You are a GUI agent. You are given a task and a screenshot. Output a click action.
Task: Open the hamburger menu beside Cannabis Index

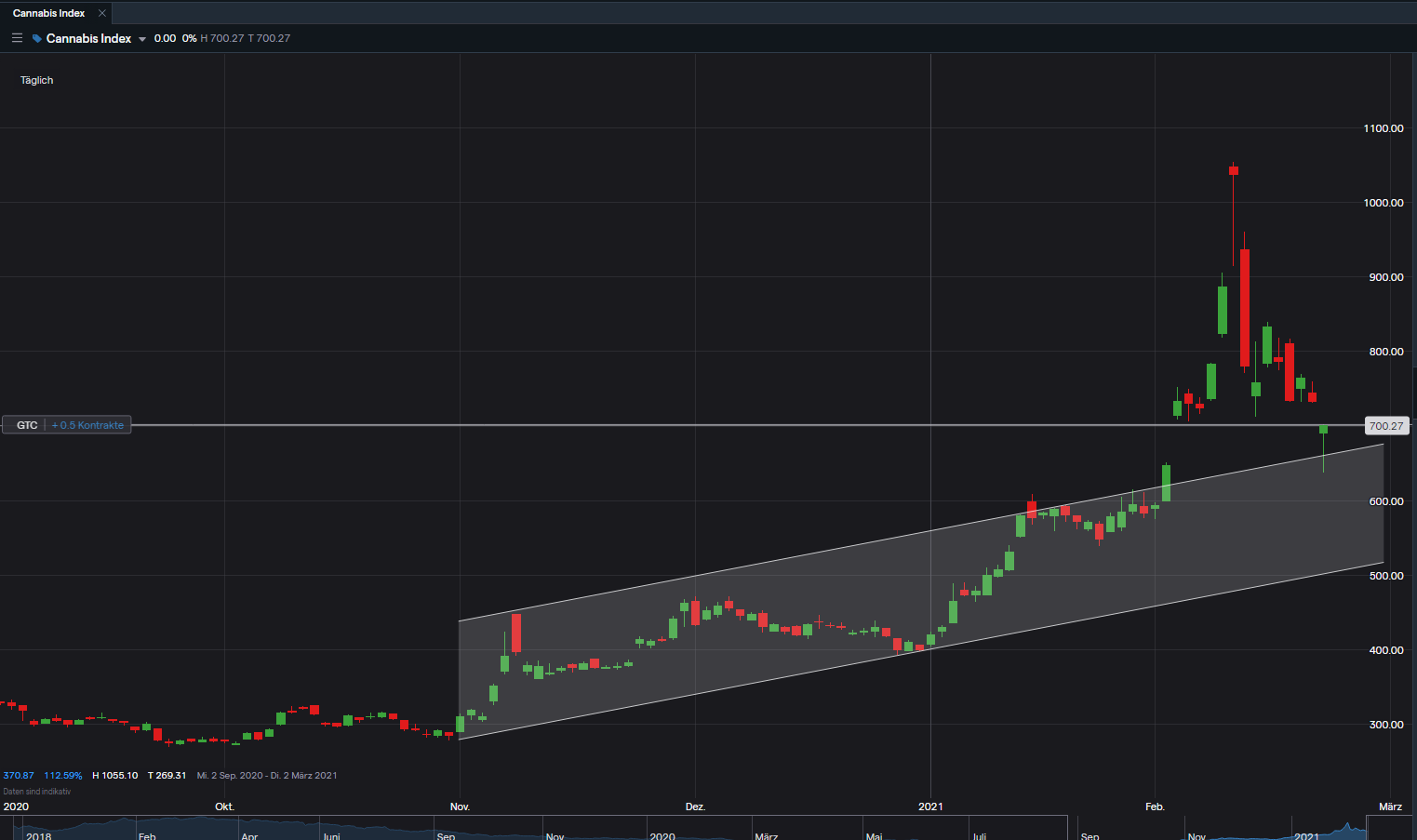(x=17, y=38)
